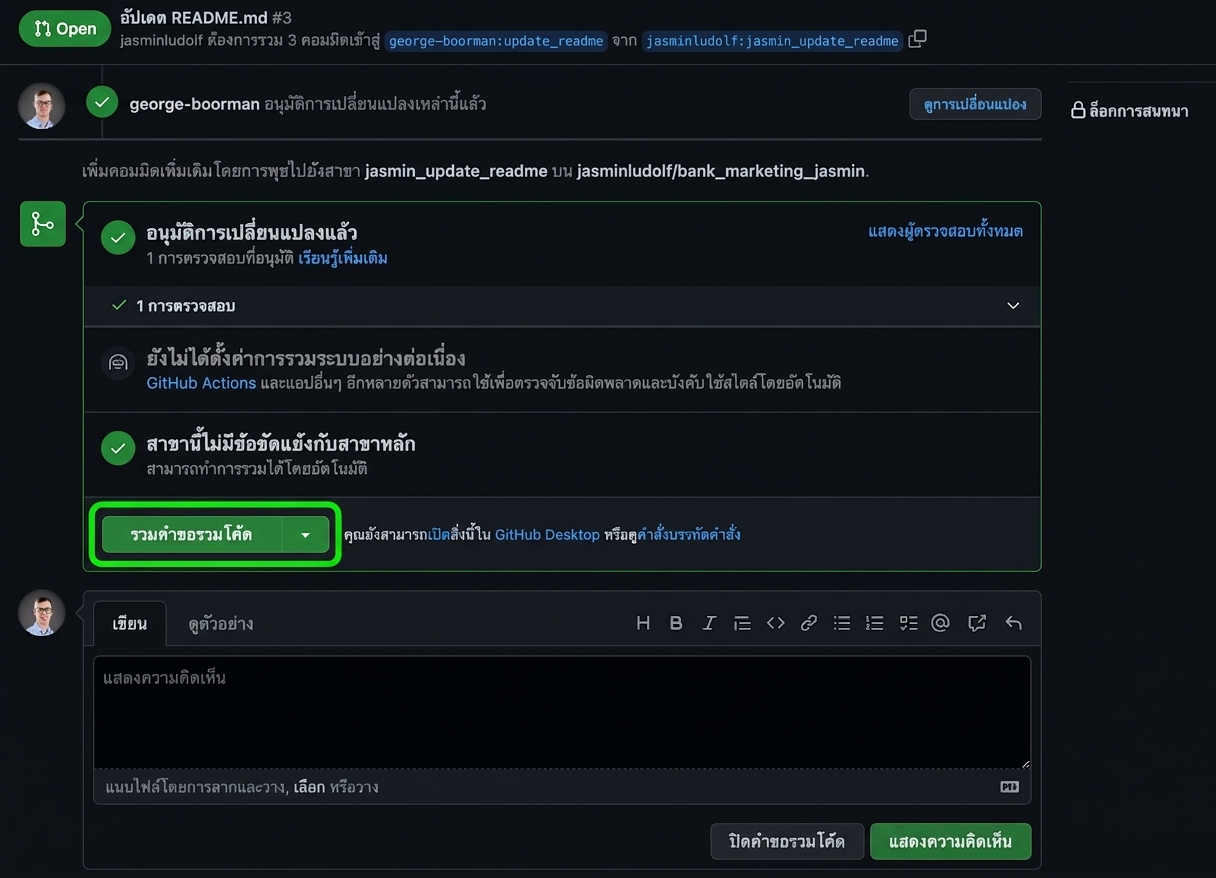Image resolution: width=1216 pixels, height=878 pixels.
Task: Click the avatar beside the comment box
Action: click(42, 613)
